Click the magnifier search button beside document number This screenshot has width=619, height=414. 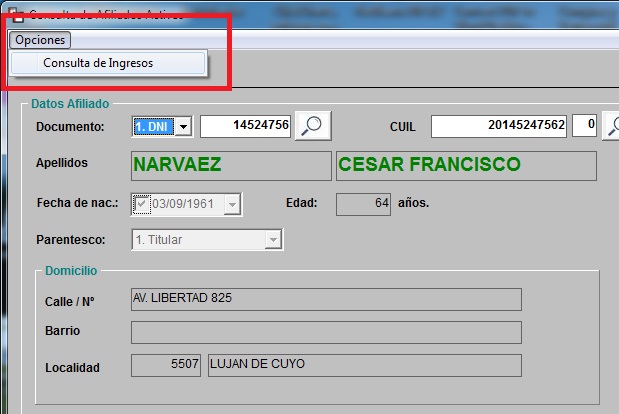click(313, 126)
